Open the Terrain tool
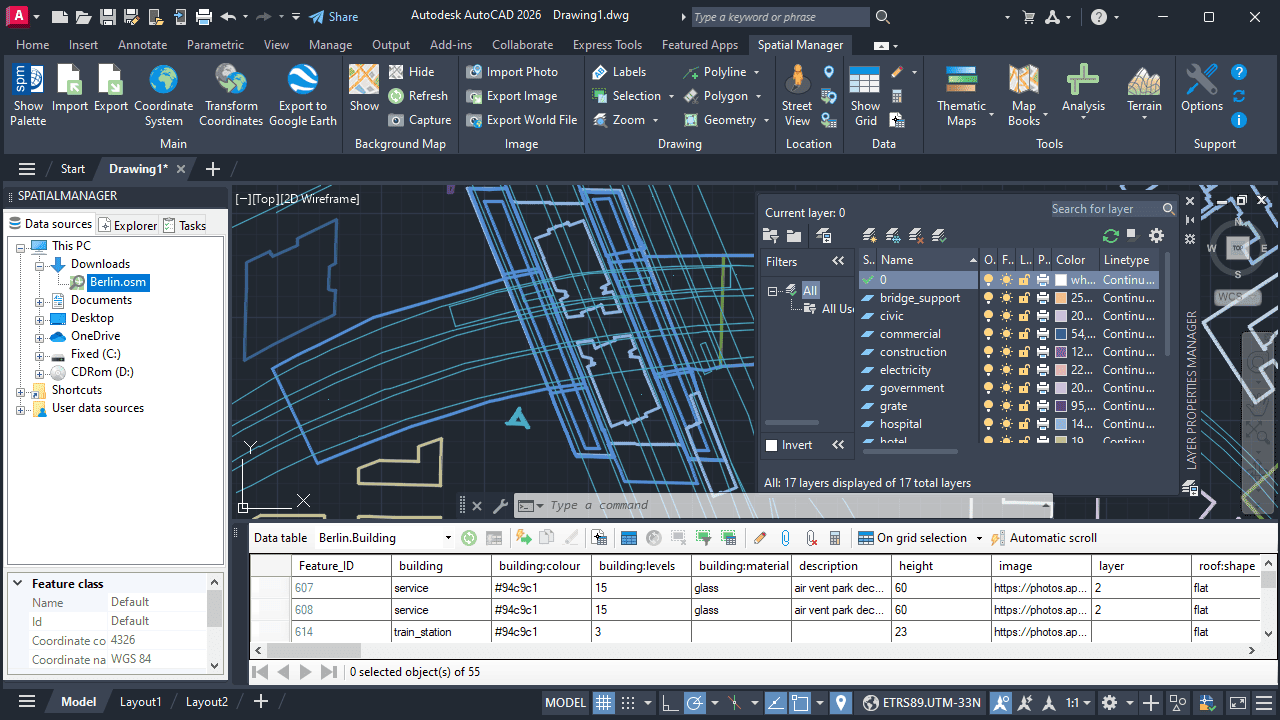 1144,95
